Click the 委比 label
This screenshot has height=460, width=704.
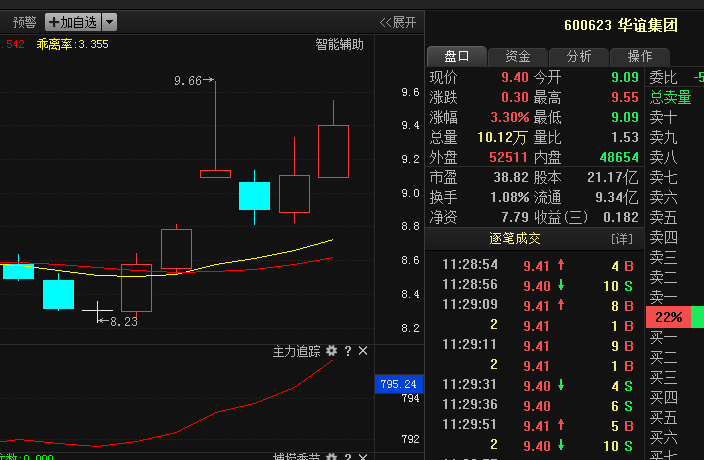[x=663, y=78]
